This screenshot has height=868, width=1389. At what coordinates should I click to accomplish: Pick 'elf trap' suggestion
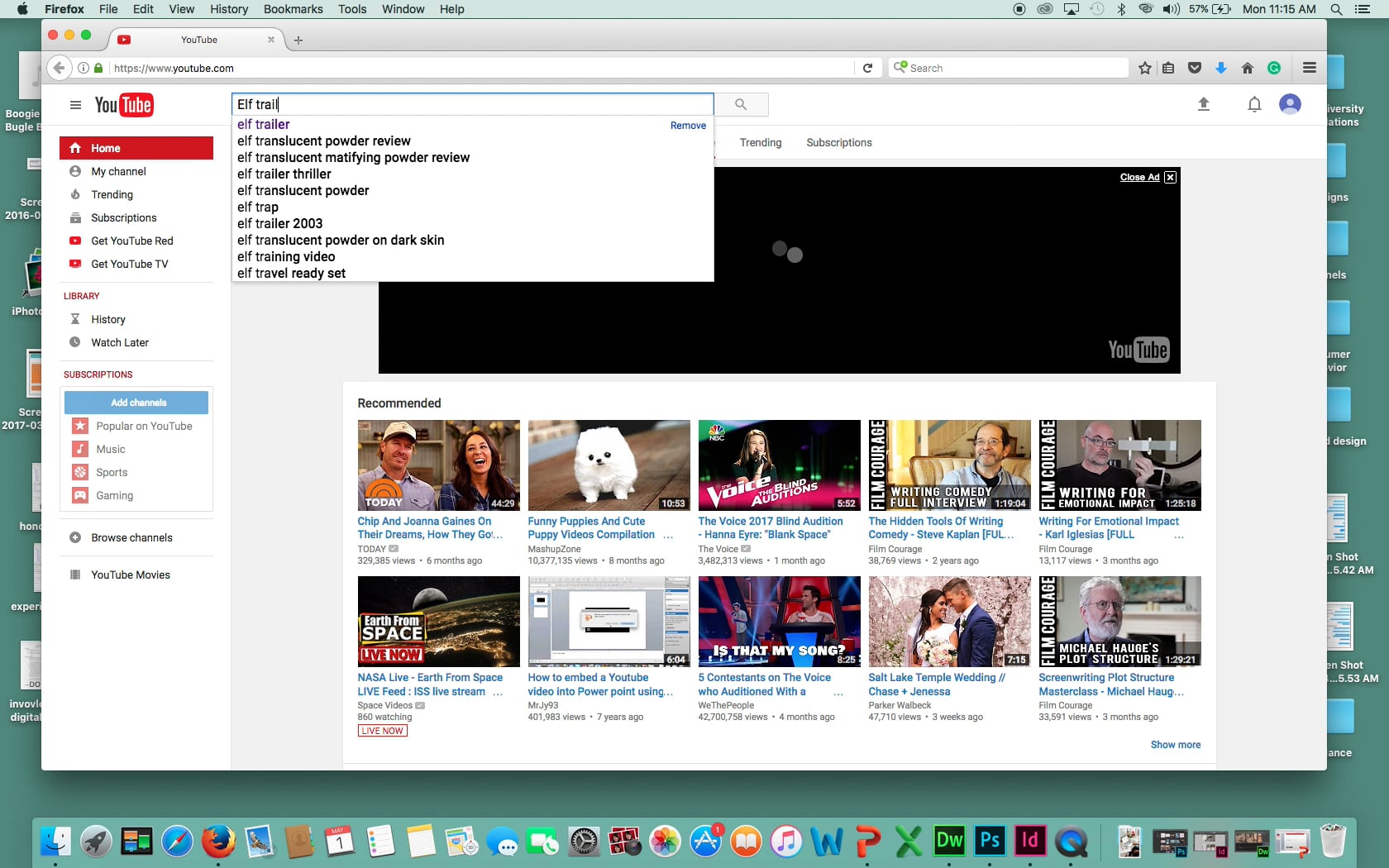[472, 207]
